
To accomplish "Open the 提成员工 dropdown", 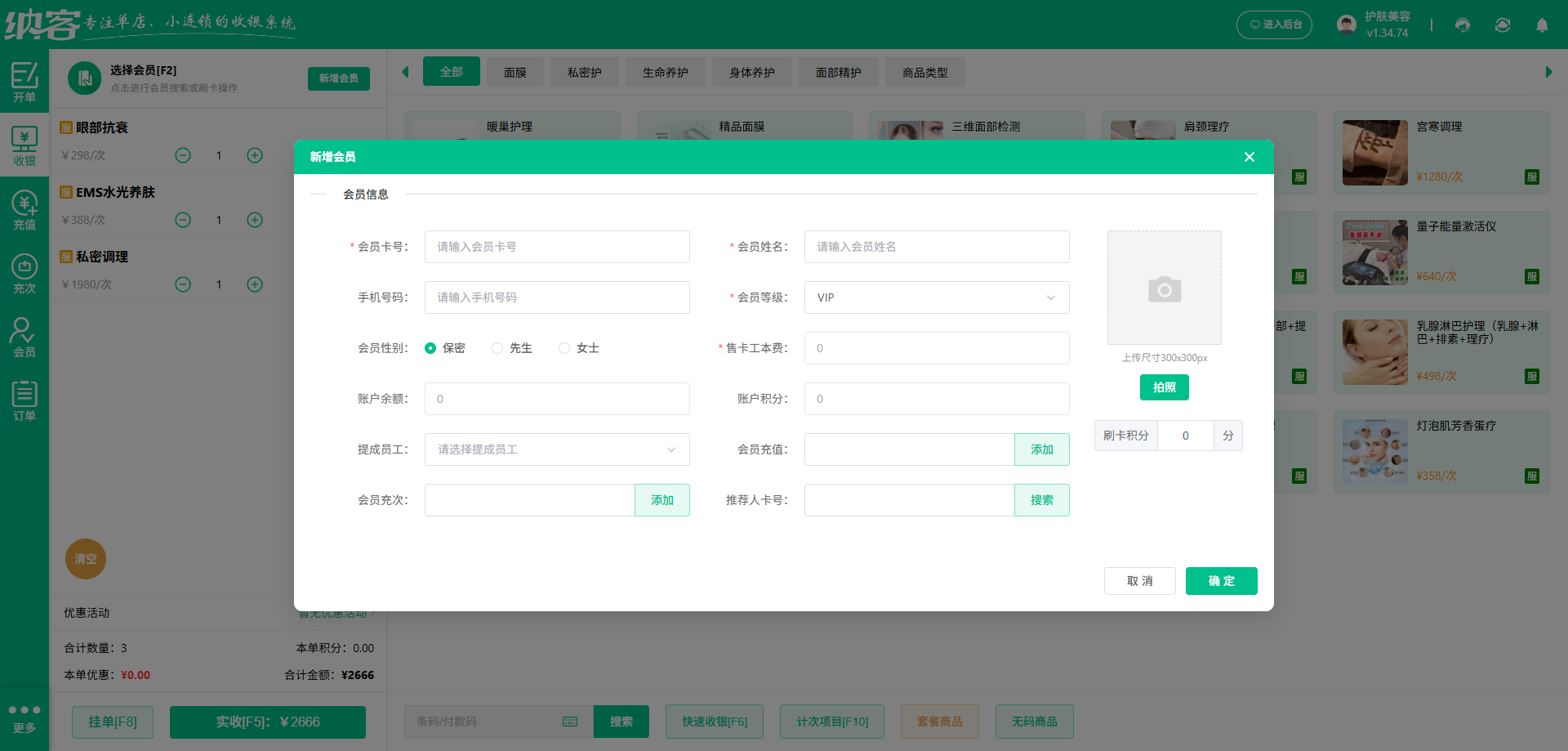I will point(557,449).
